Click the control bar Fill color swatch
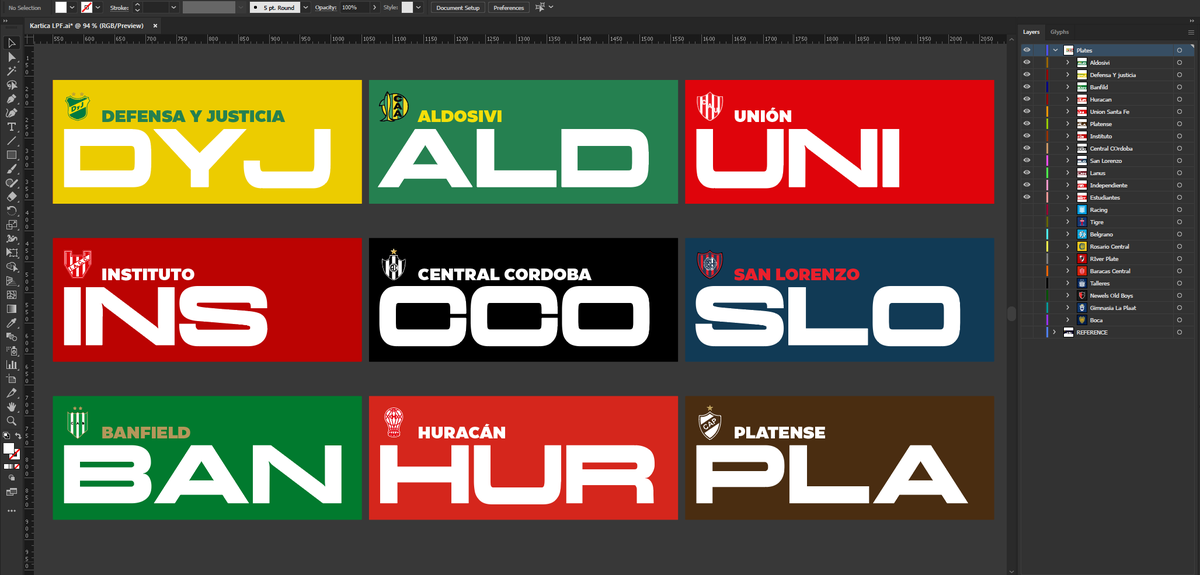The height and width of the screenshot is (575, 1200). click(61, 7)
